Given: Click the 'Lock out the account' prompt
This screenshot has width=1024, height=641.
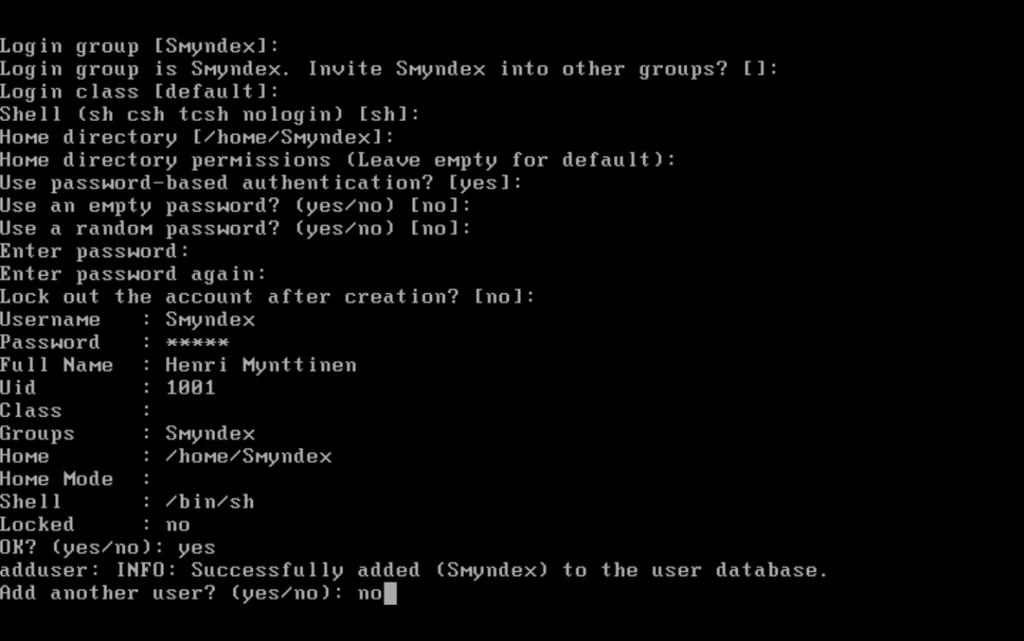Looking at the screenshot, I should click(x=268, y=297).
